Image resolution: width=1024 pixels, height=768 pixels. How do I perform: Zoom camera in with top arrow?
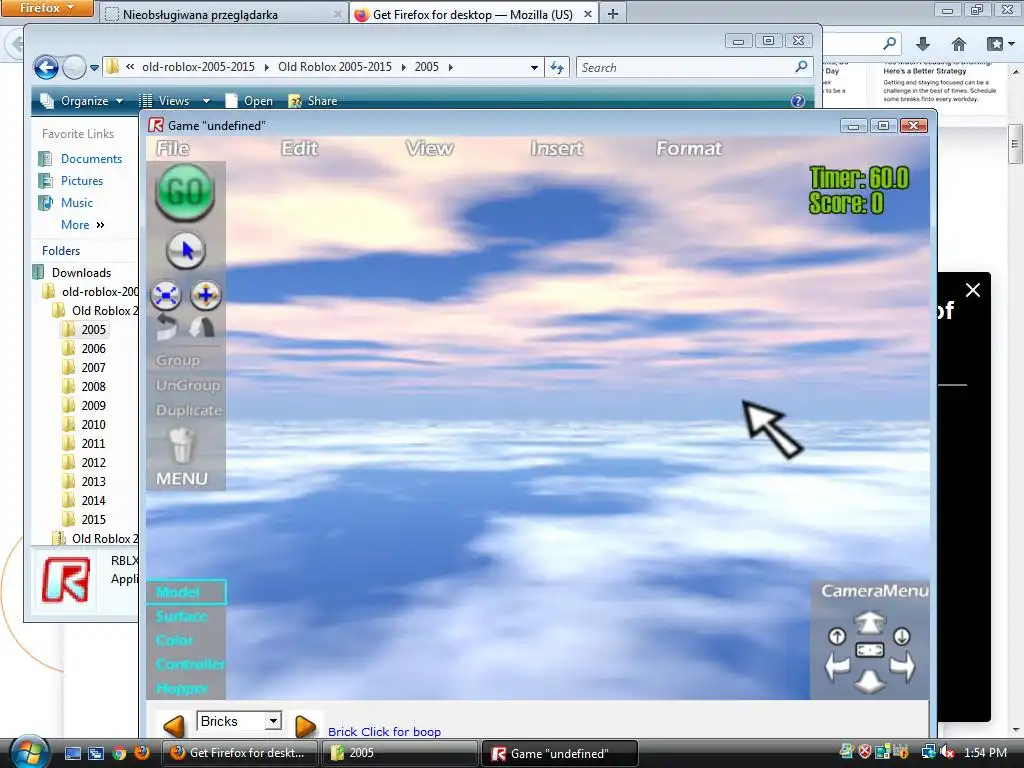869,622
